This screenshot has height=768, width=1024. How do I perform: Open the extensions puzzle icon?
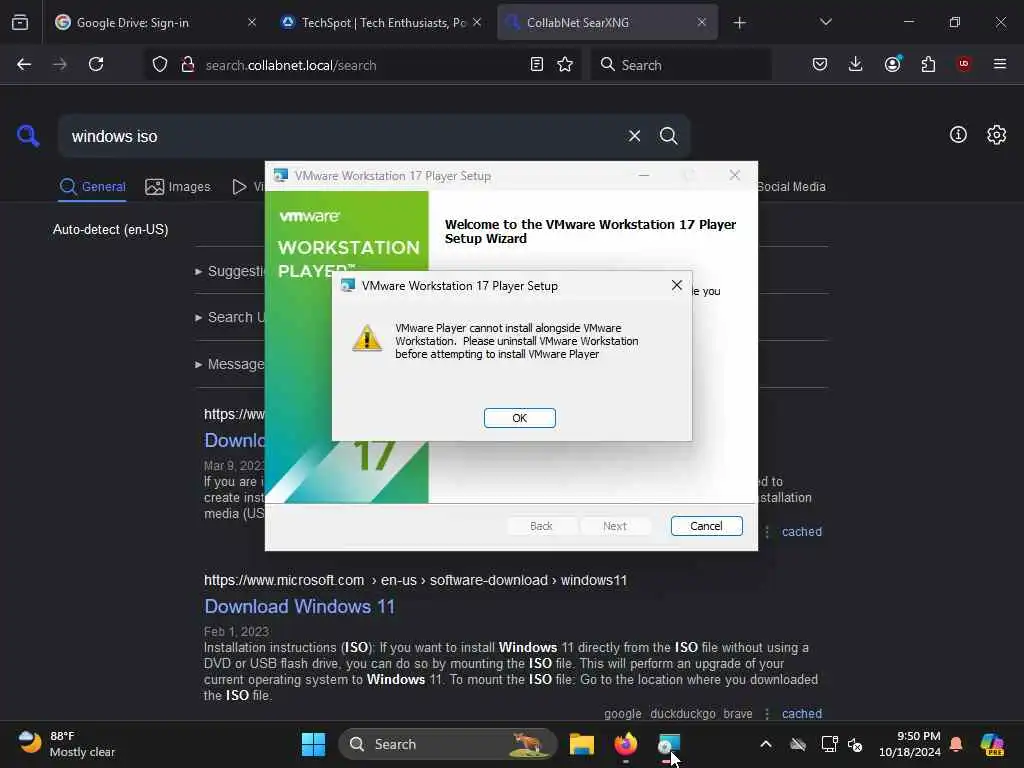[928, 64]
